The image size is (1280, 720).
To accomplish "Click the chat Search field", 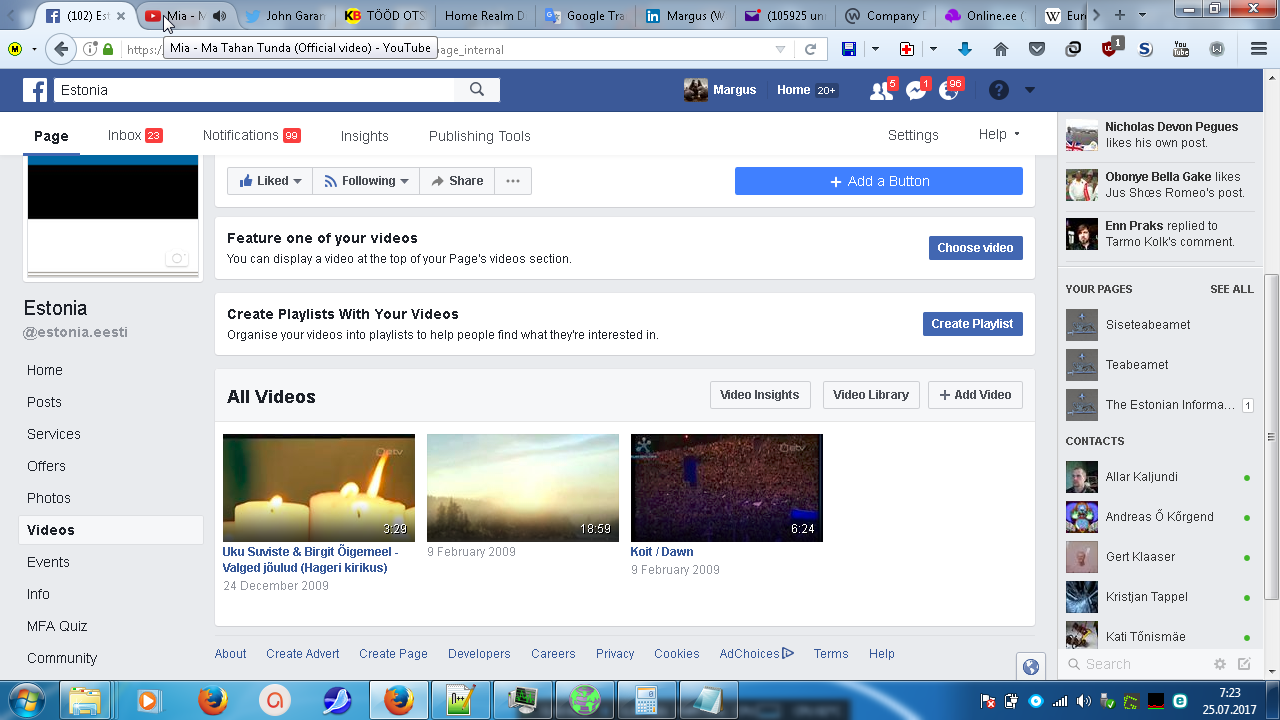I will tap(1135, 664).
